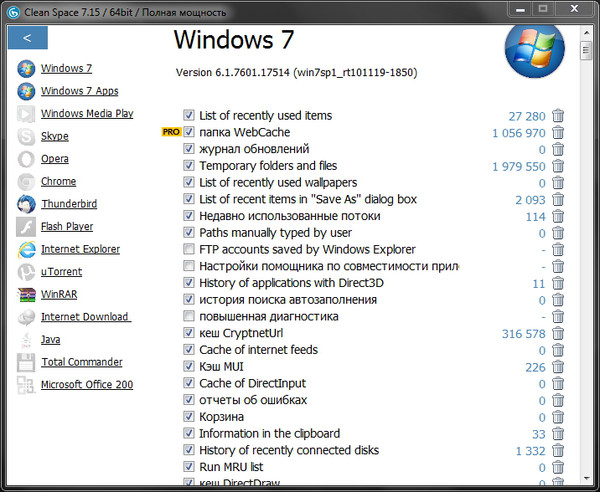Screen dimensions: 600x492
Task: Toggle the Корзина checkbox
Action: point(189,417)
